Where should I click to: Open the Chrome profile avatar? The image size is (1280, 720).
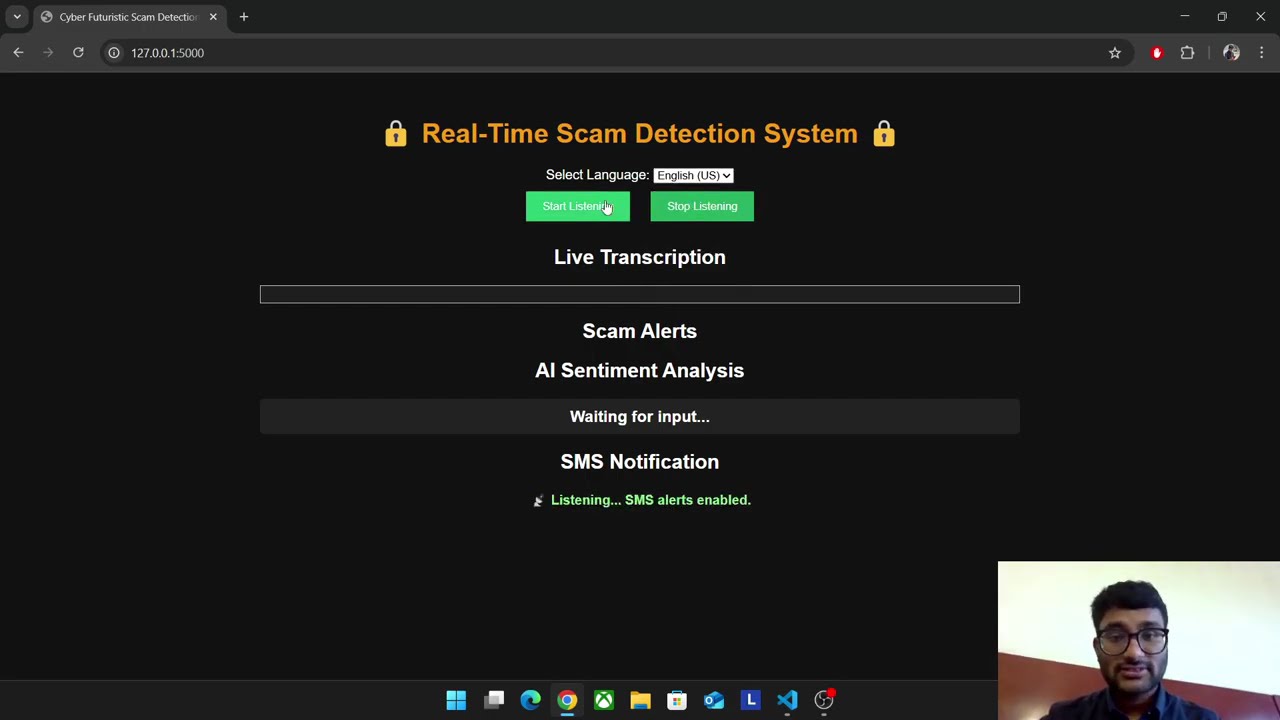1231,53
